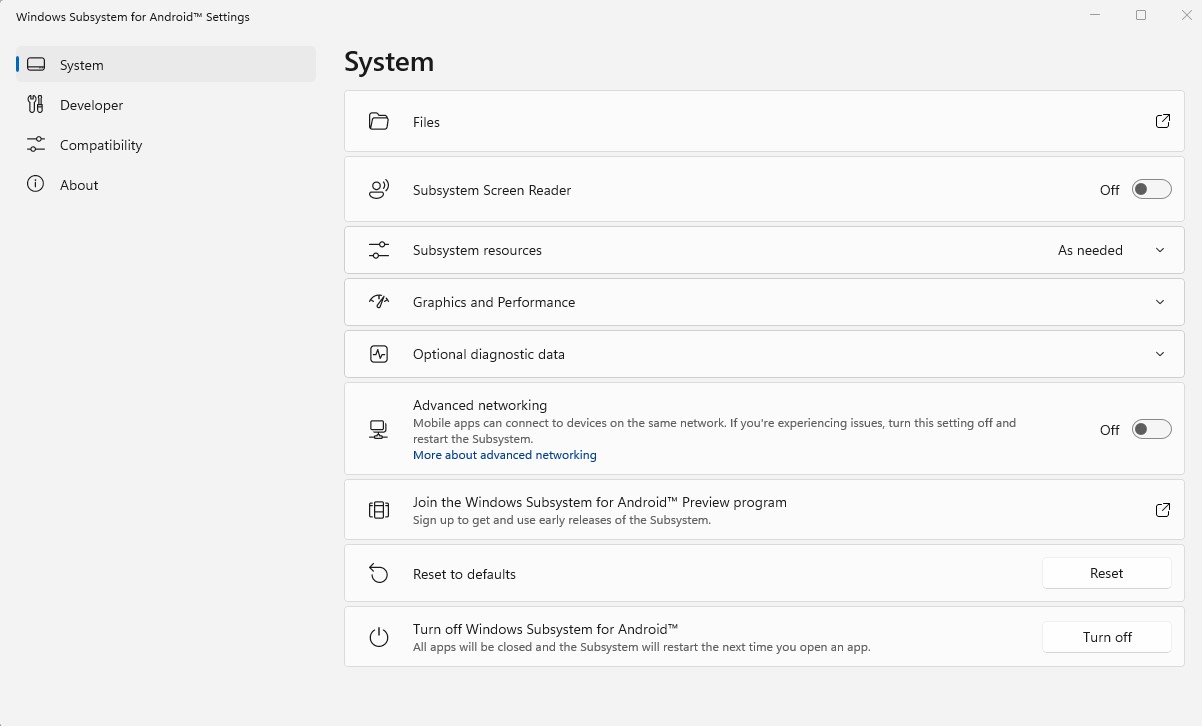This screenshot has height=726, width=1202.
Task: Open 'More about advanced networking' link
Action: pyautogui.click(x=504, y=455)
